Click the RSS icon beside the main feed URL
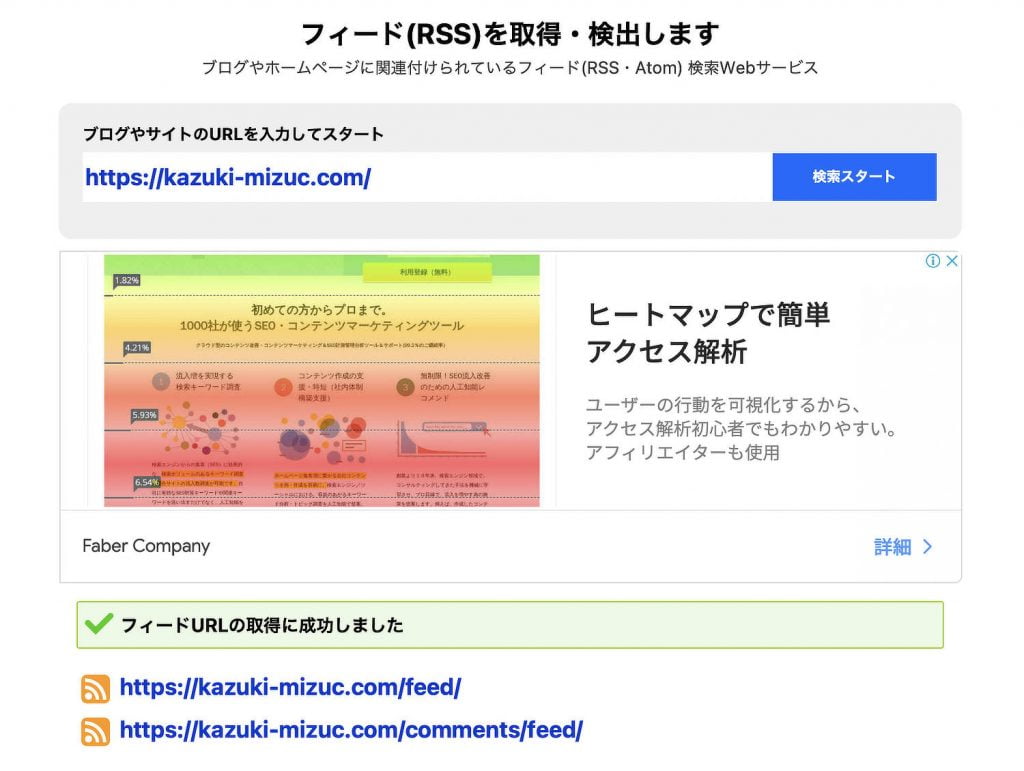 (95, 688)
